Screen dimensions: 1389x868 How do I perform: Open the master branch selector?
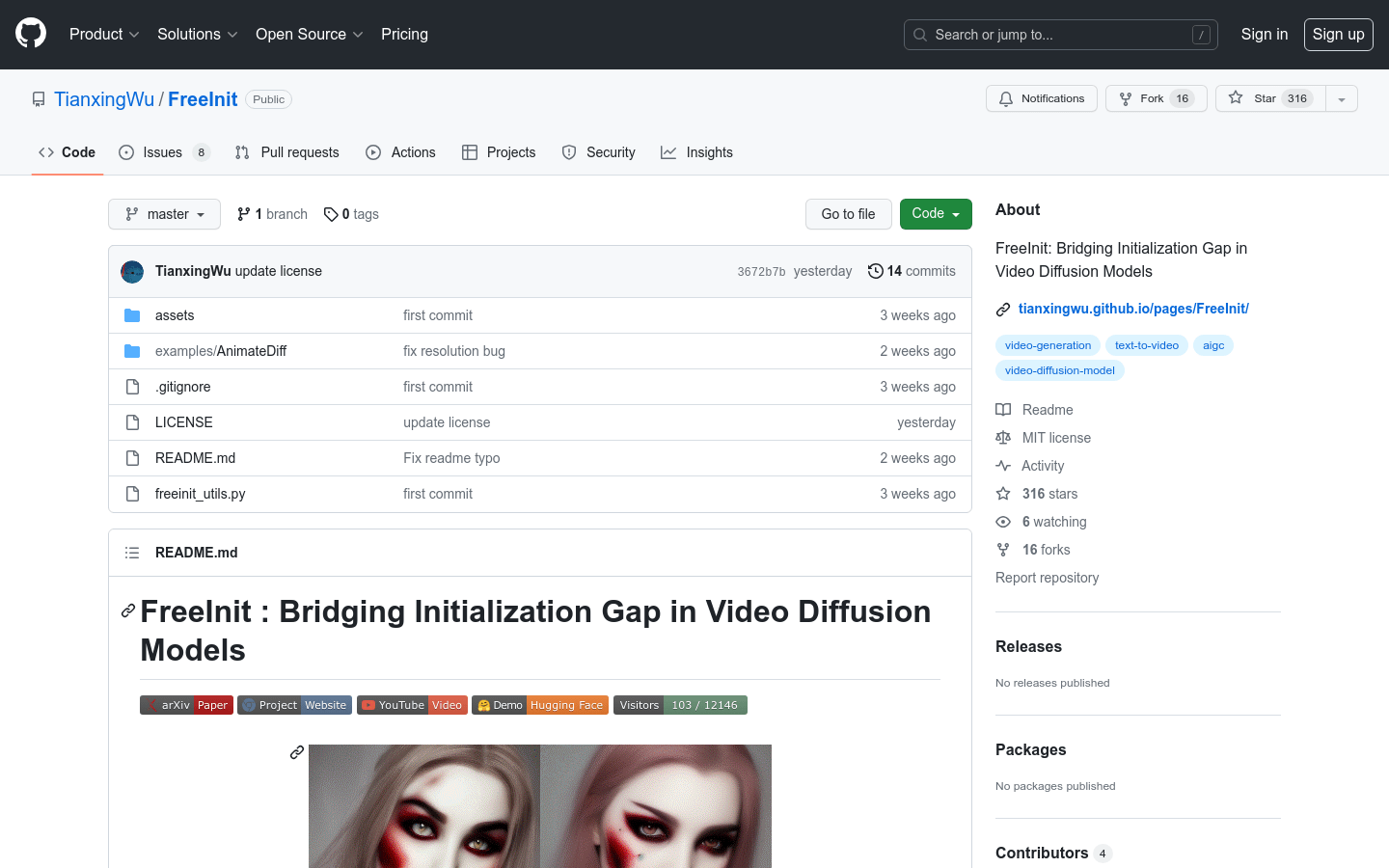pyautogui.click(x=164, y=214)
